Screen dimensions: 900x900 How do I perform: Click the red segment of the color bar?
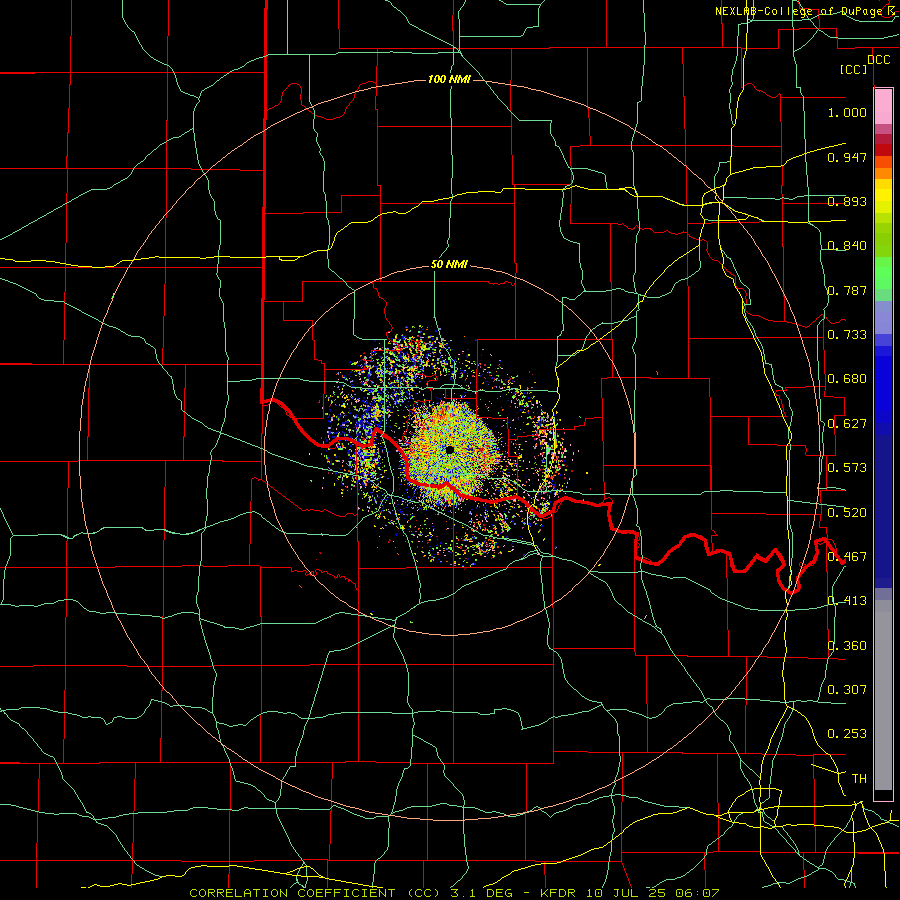coord(883,149)
